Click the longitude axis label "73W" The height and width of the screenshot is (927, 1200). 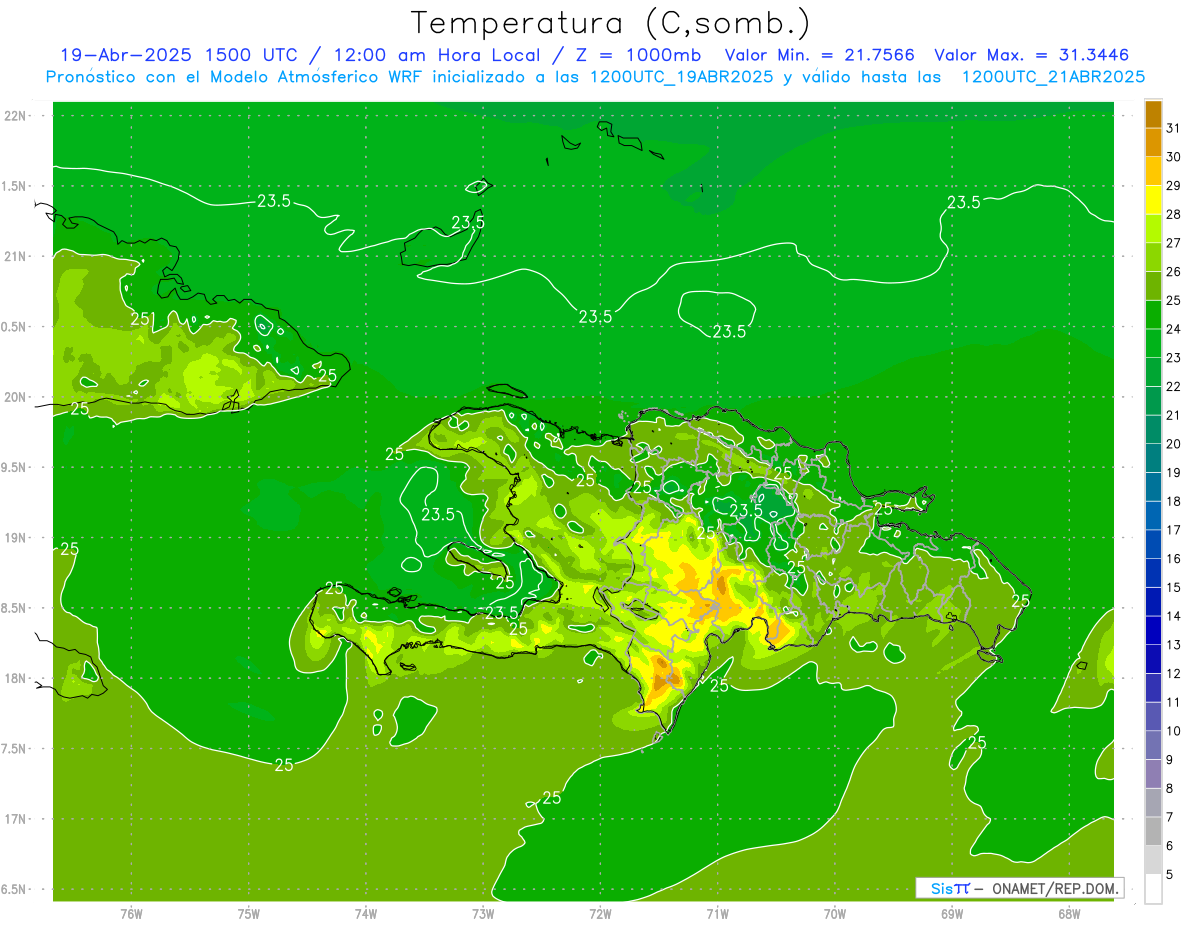(x=483, y=913)
